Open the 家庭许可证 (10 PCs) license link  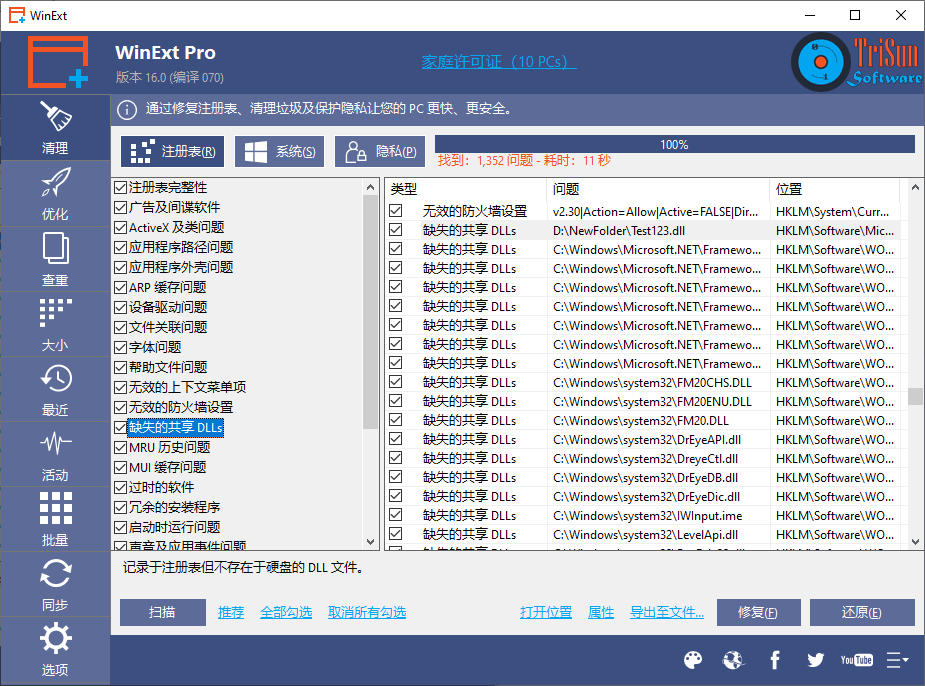pyautogui.click(x=499, y=61)
